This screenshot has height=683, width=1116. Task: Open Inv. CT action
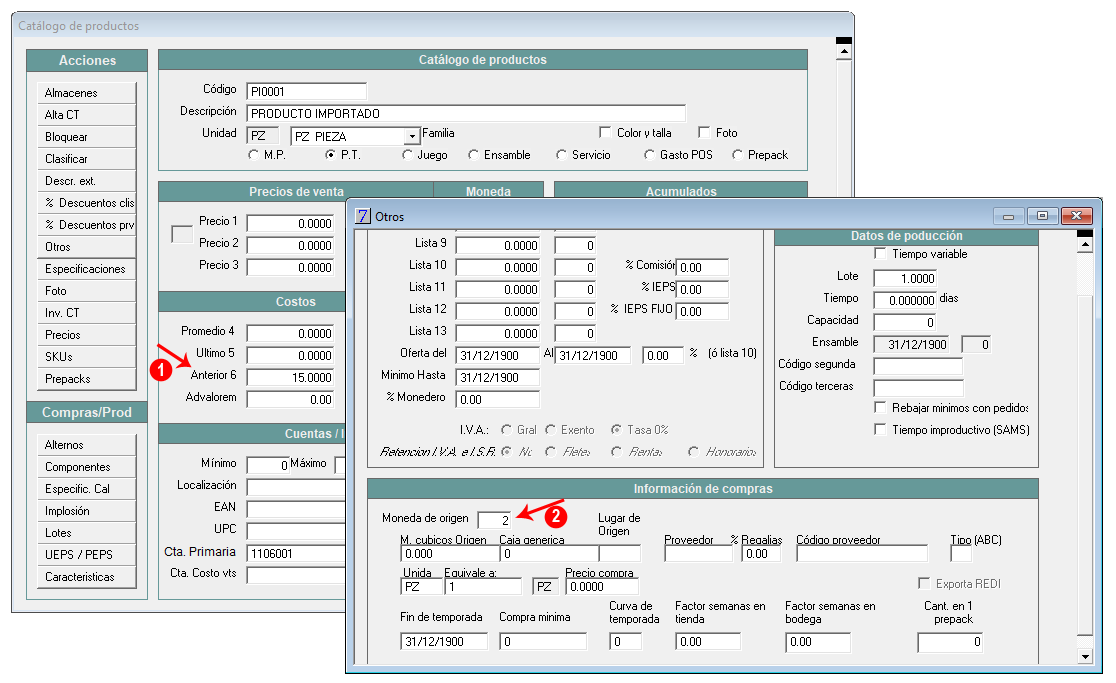pos(86,314)
